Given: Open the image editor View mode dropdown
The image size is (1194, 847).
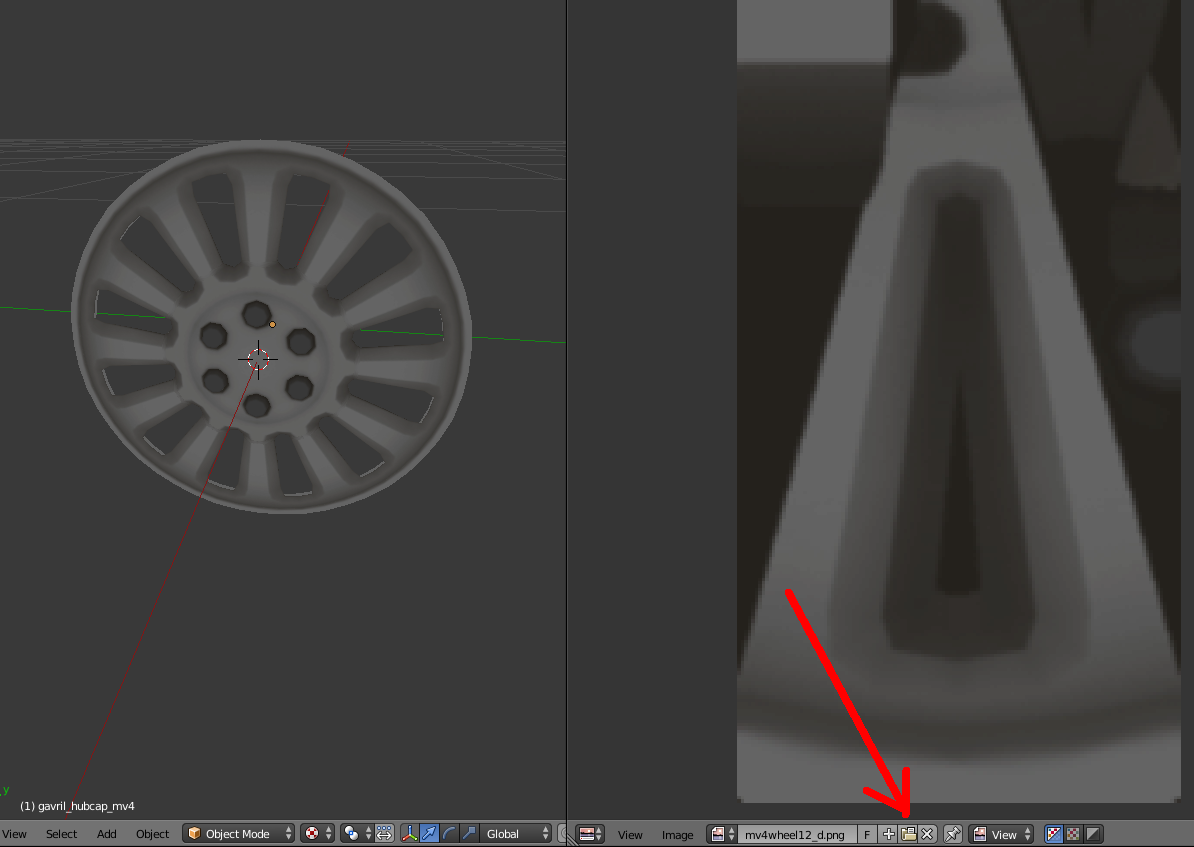Looking at the screenshot, I should [1001, 834].
